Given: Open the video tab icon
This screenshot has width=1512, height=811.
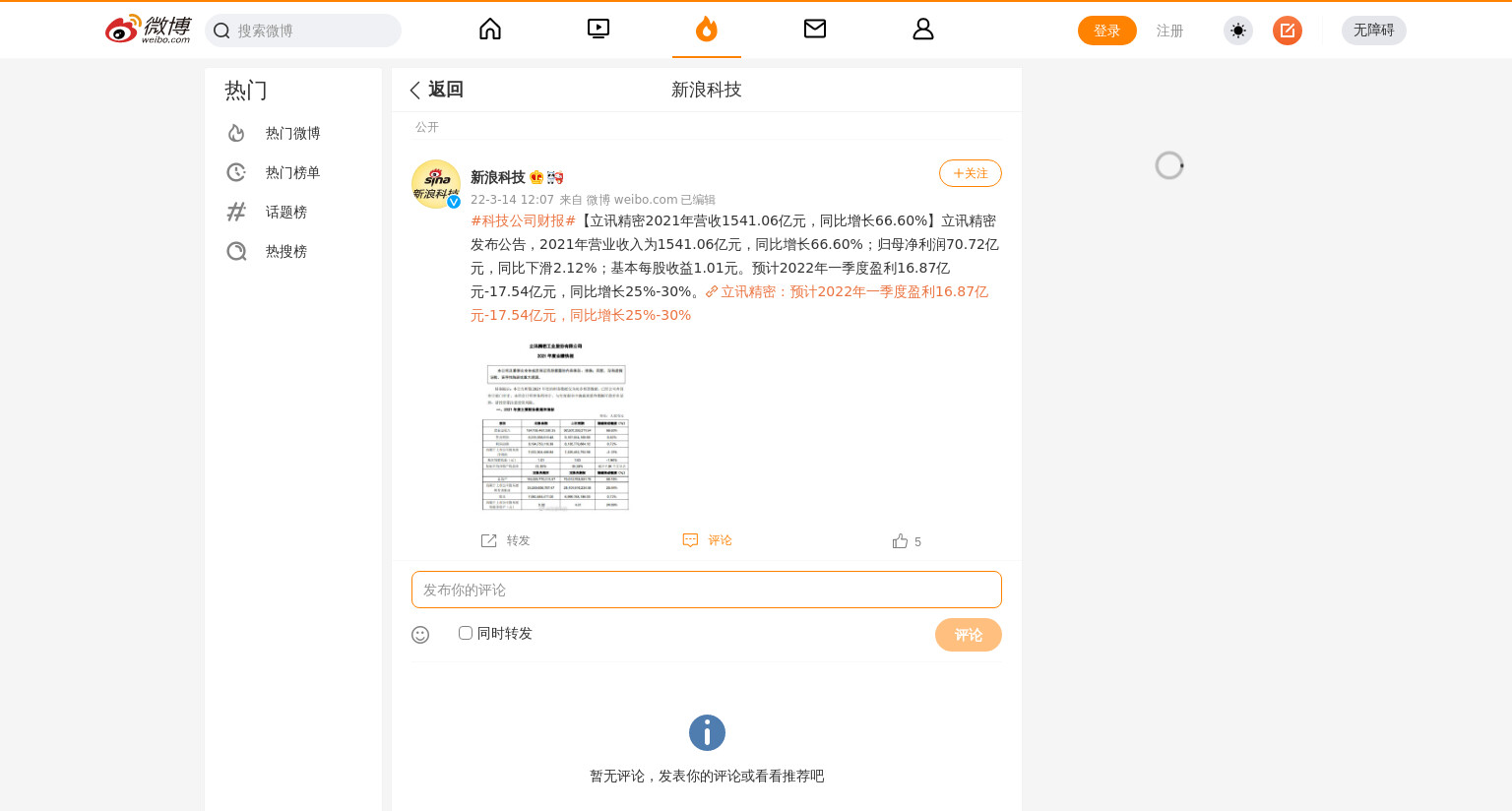Looking at the screenshot, I should click(x=598, y=29).
